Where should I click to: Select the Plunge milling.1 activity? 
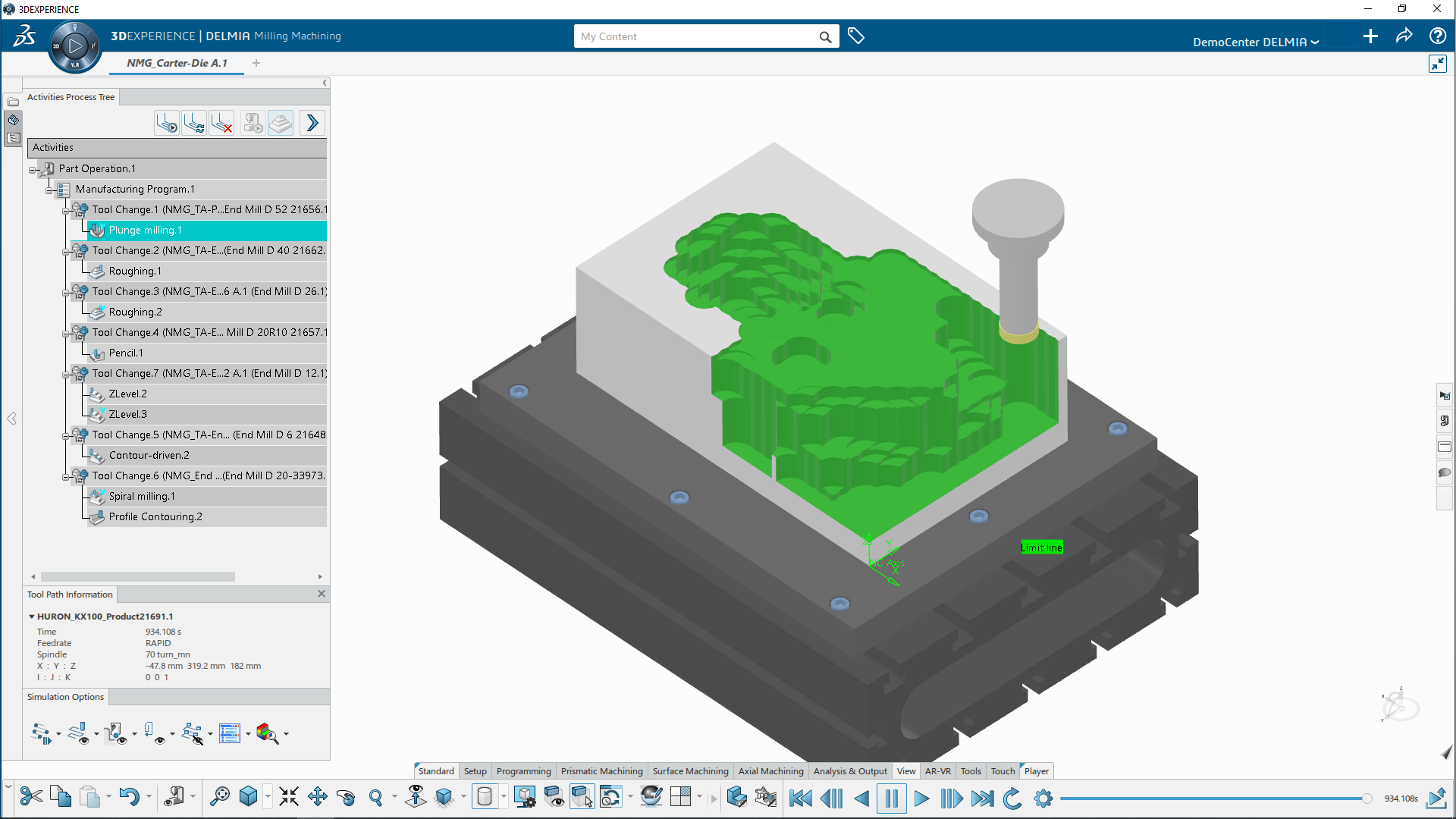(145, 230)
